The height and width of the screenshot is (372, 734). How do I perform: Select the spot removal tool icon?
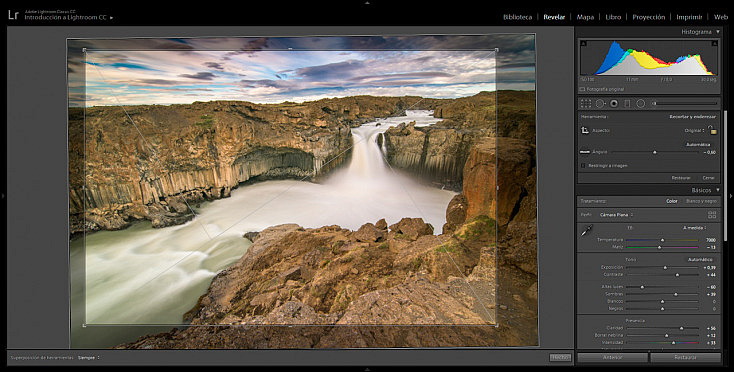(601, 103)
